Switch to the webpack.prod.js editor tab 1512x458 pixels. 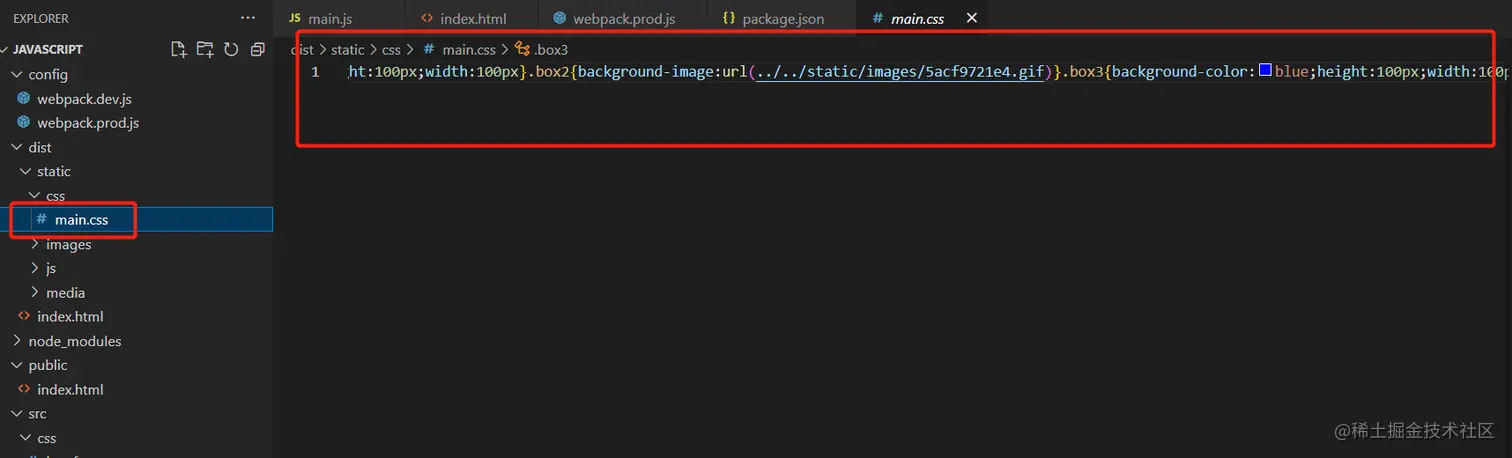click(x=623, y=18)
